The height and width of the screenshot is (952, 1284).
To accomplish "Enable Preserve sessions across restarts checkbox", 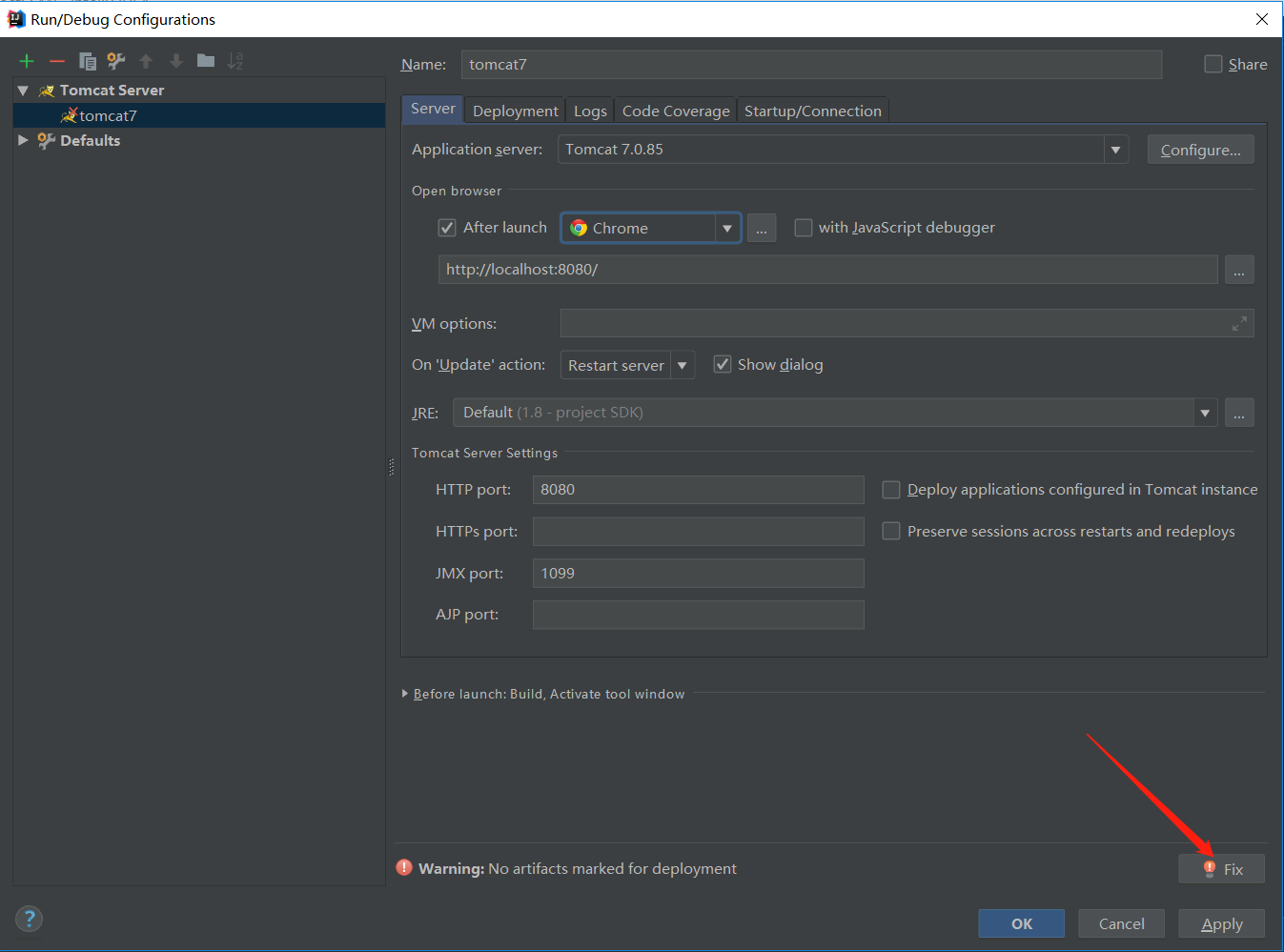I will [x=891, y=531].
